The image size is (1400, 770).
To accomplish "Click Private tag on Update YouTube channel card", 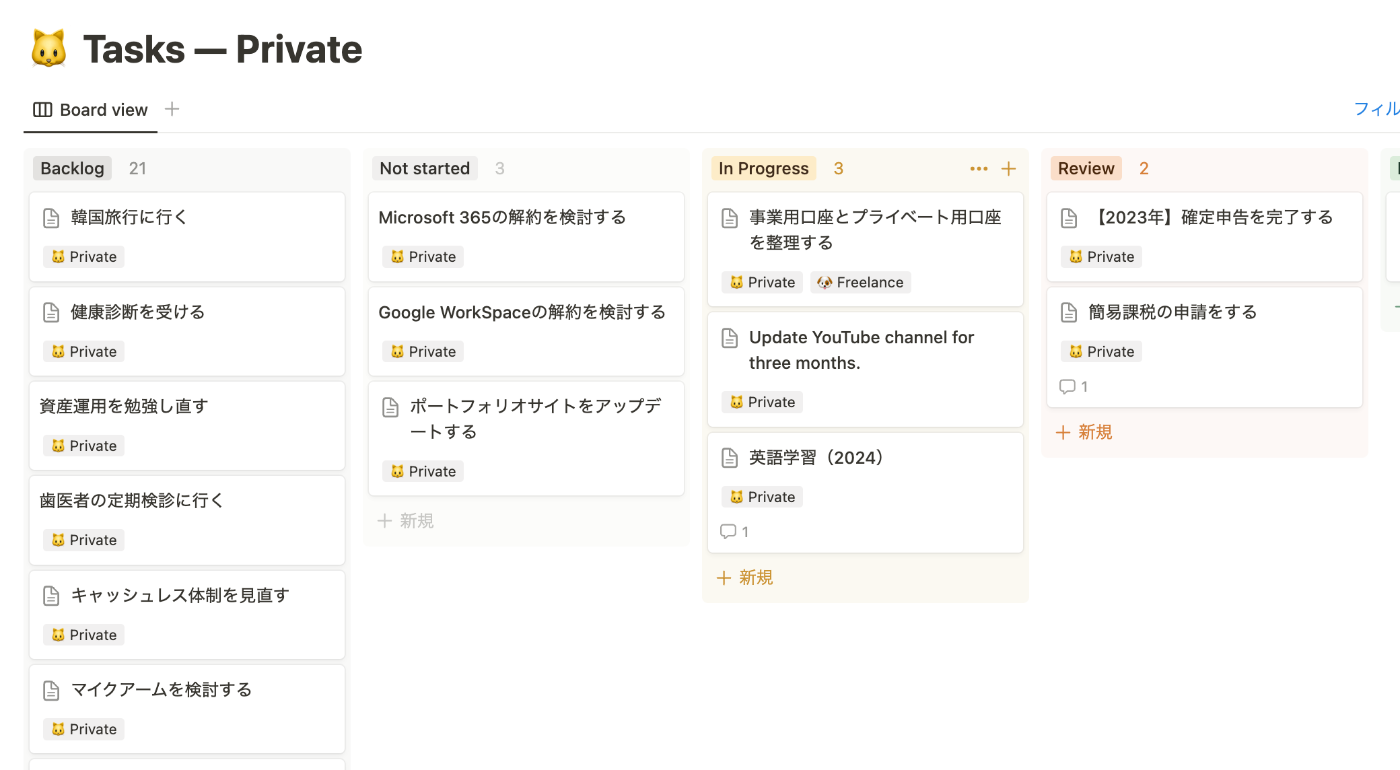I will [762, 403].
